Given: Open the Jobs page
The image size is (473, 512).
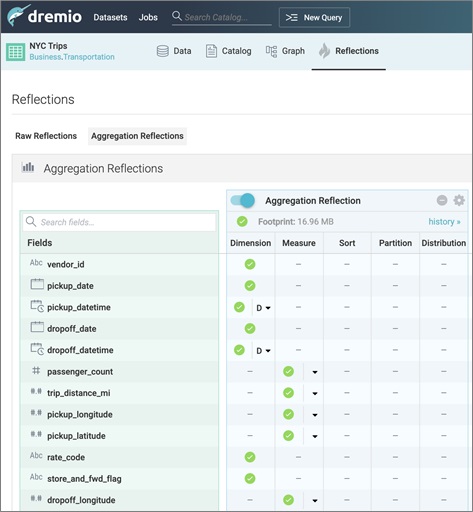Looking at the screenshot, I should tap(148, 17).
